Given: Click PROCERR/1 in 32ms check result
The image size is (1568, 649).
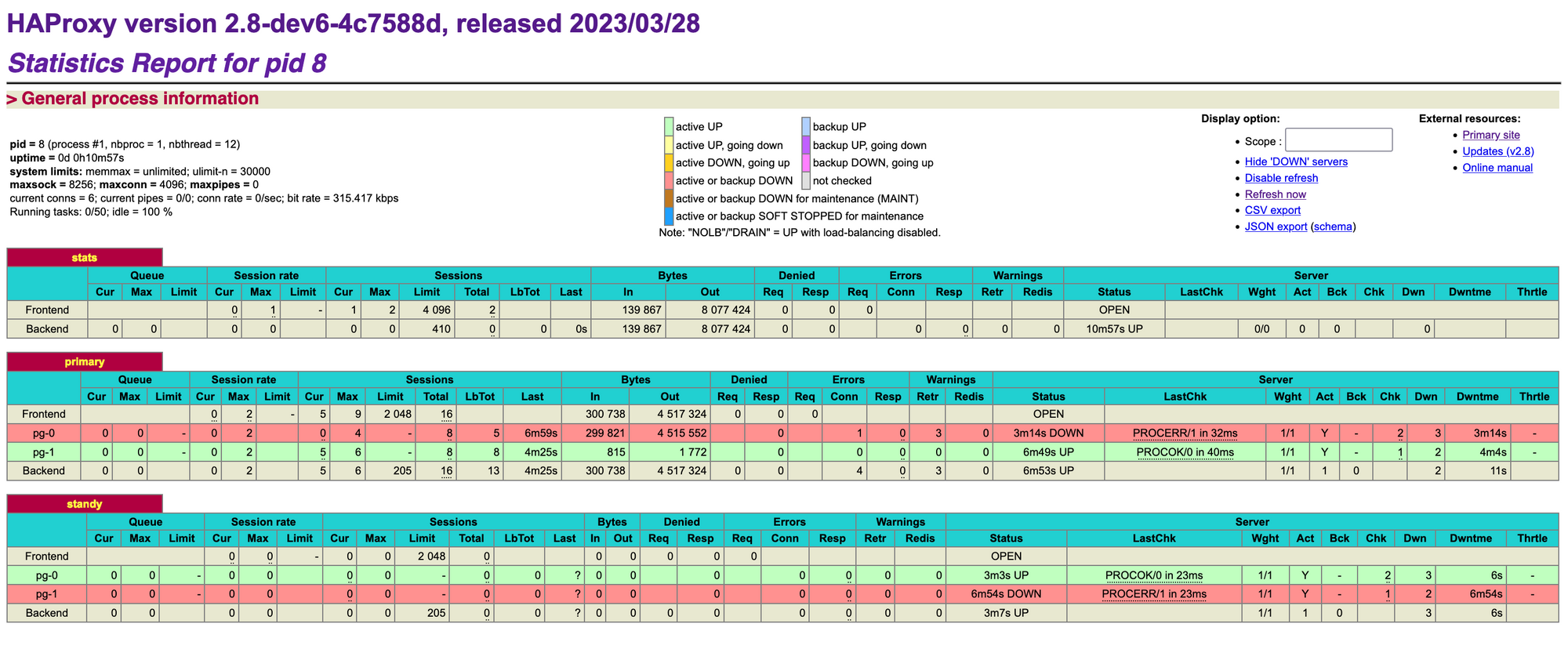Looking at the screenshot, I should point(1185,433).
